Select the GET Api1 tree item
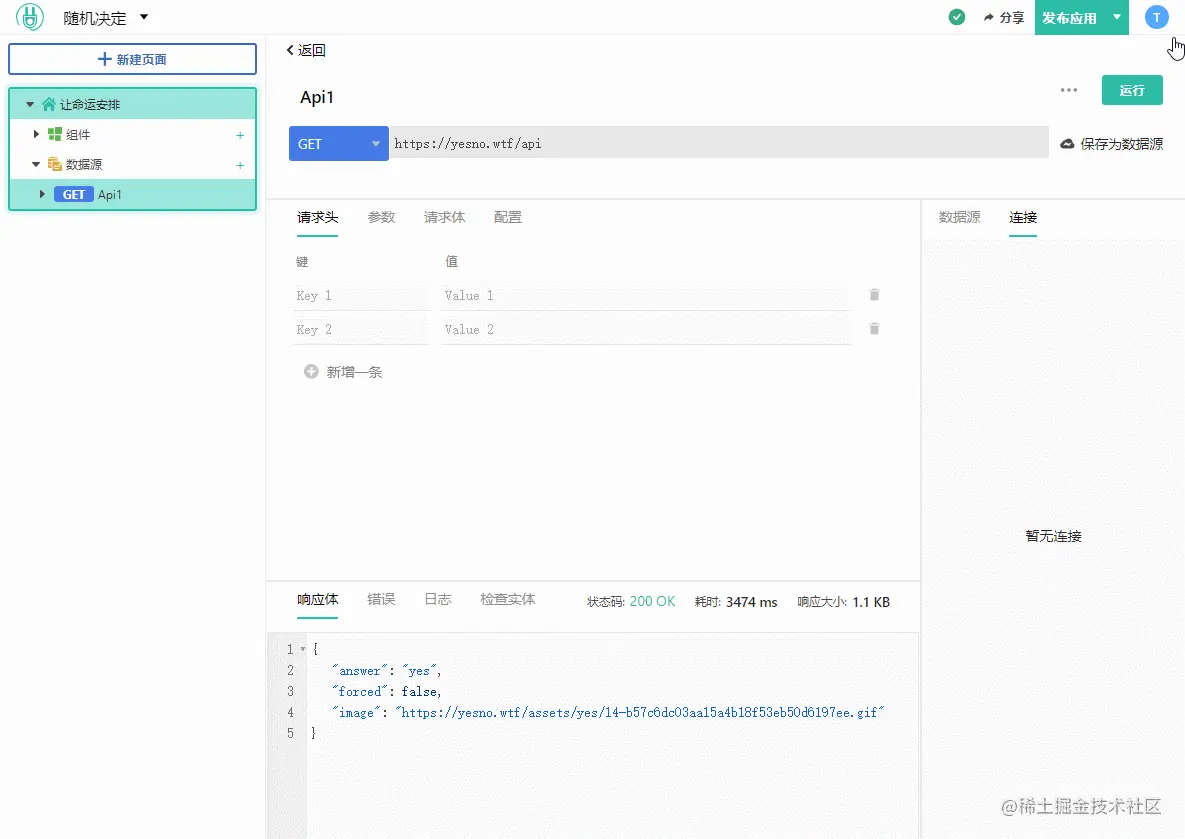 (x=132, y=194)
